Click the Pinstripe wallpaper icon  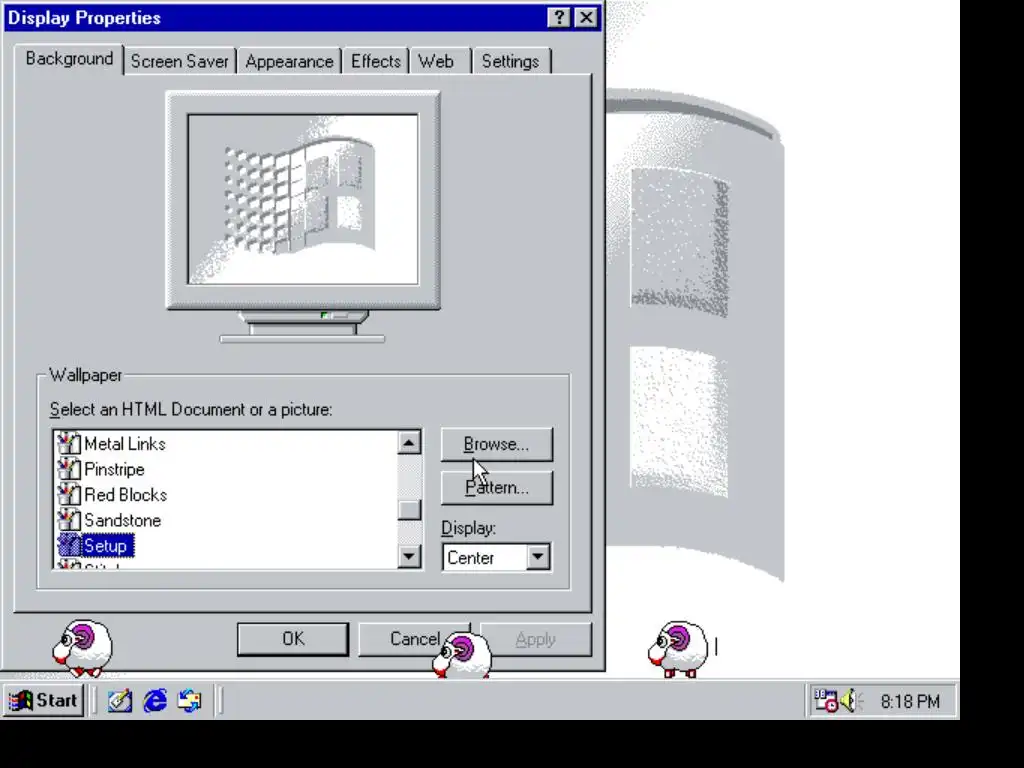coord(69,469)
